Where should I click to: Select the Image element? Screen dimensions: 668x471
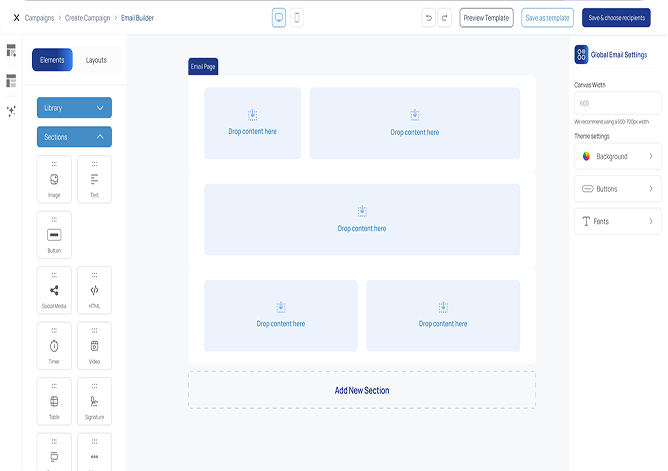[x=54, y=179]
